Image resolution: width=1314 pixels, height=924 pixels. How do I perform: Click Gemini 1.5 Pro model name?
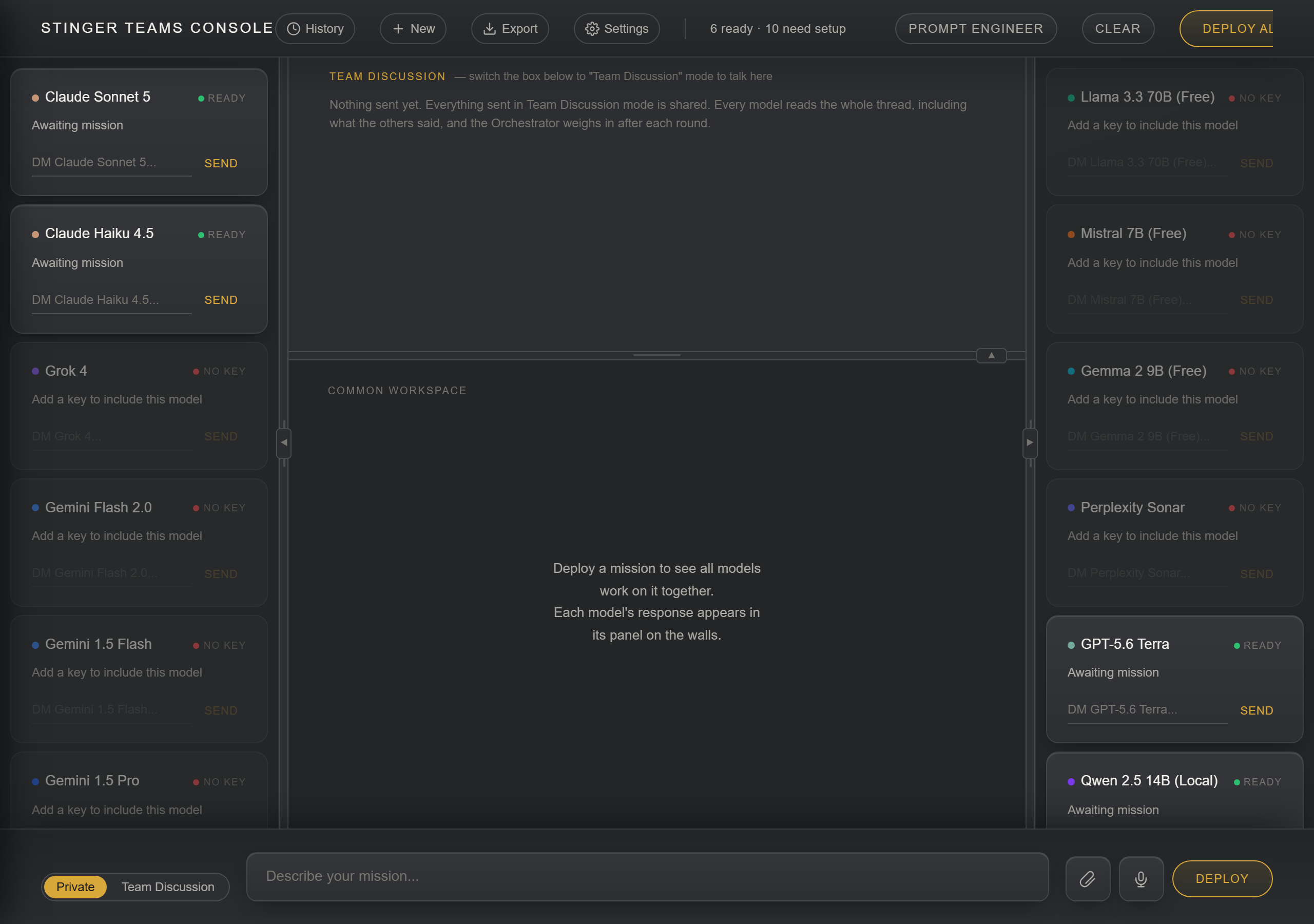(92, 781)
